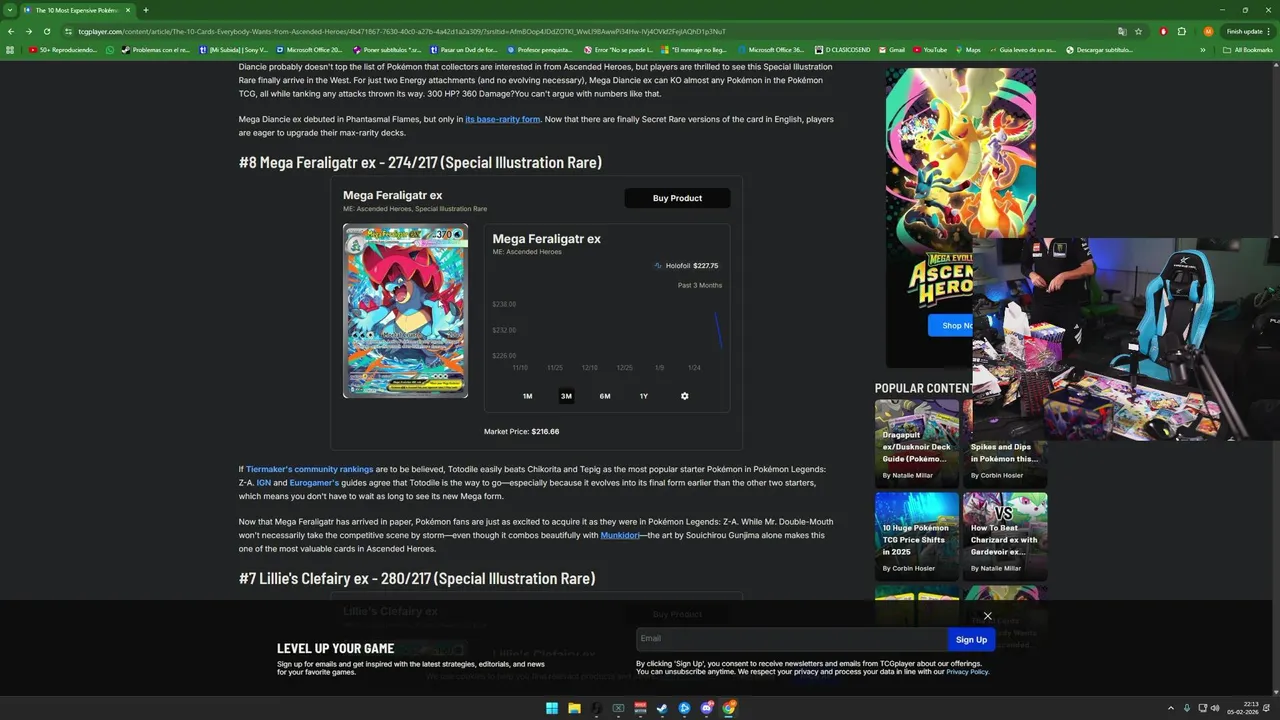The height and width of the screenshot is (720, 1280).
Task: Open the All Bookmarks folder
Action: point(1248,49)
